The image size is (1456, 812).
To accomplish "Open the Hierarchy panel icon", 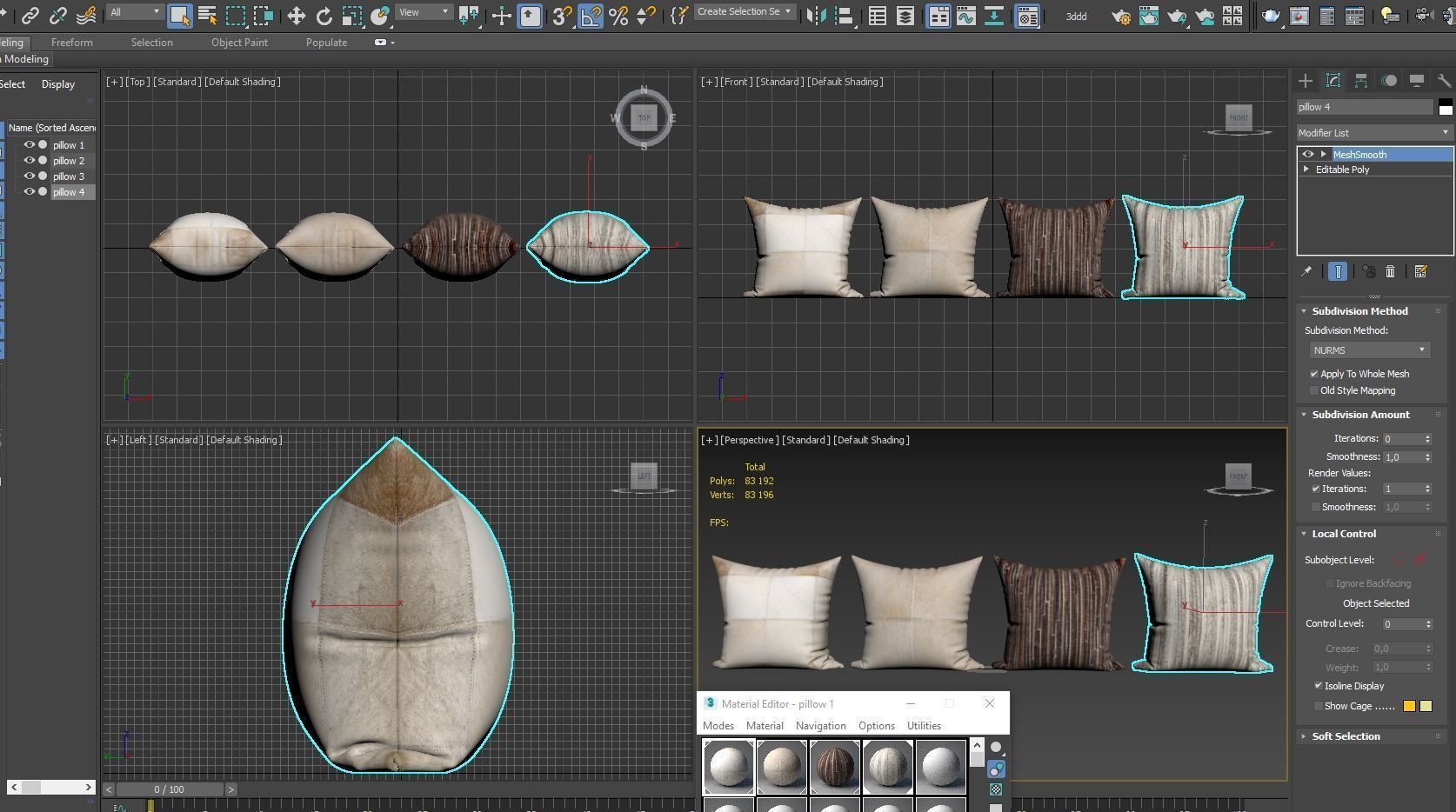I will [x=1361, y=81].
